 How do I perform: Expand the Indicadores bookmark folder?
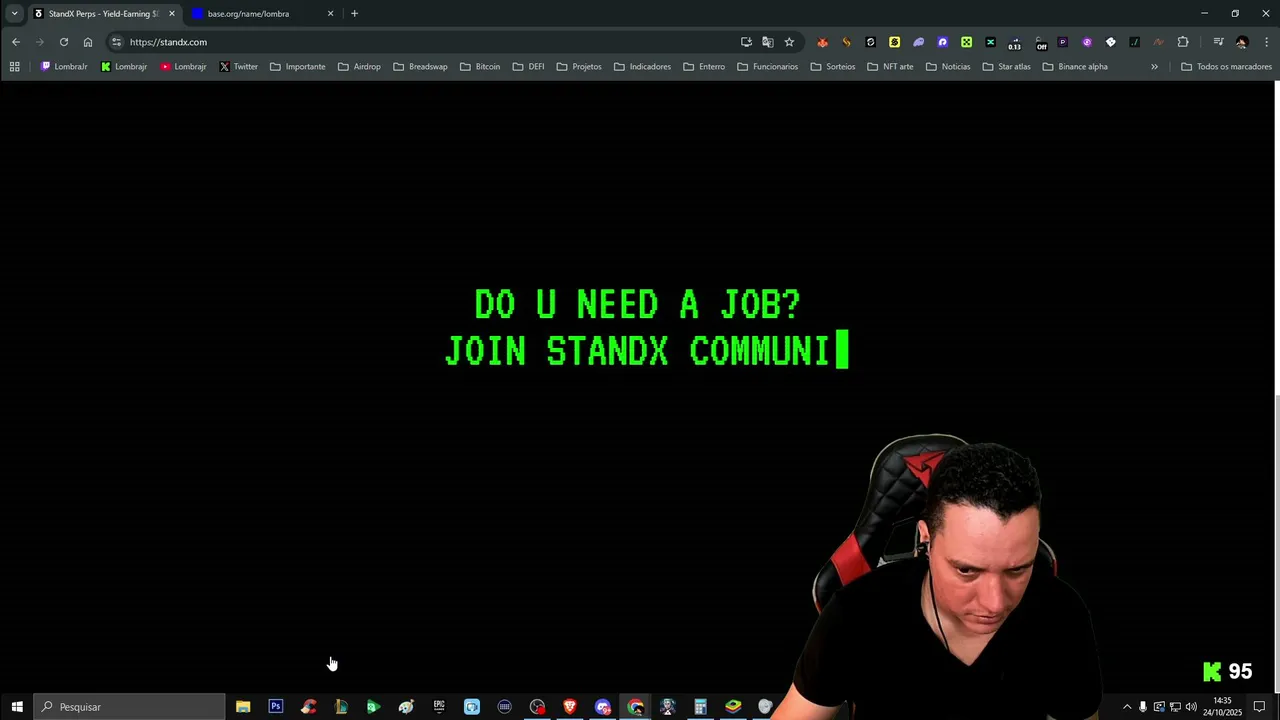pyautogui.click(x=642, y=67)
